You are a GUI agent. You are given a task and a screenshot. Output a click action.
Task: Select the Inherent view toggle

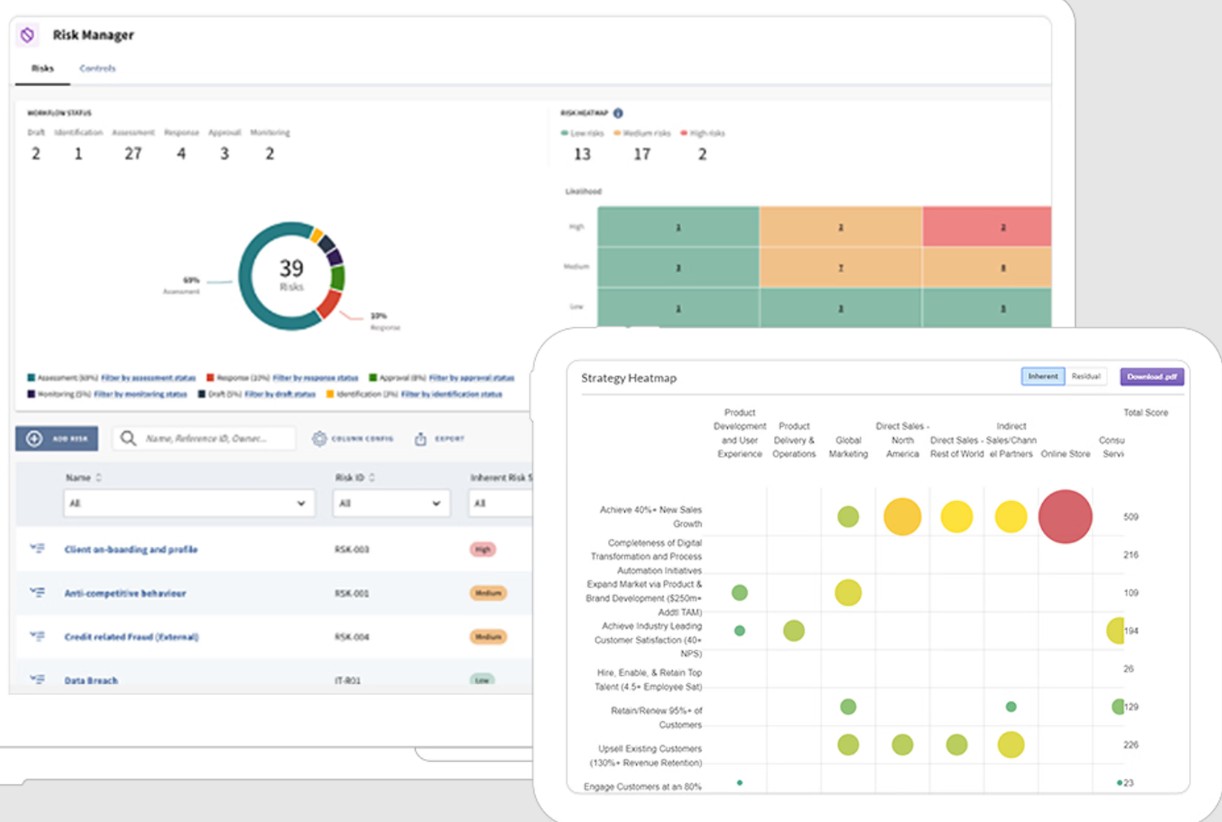pos(1043,376)
